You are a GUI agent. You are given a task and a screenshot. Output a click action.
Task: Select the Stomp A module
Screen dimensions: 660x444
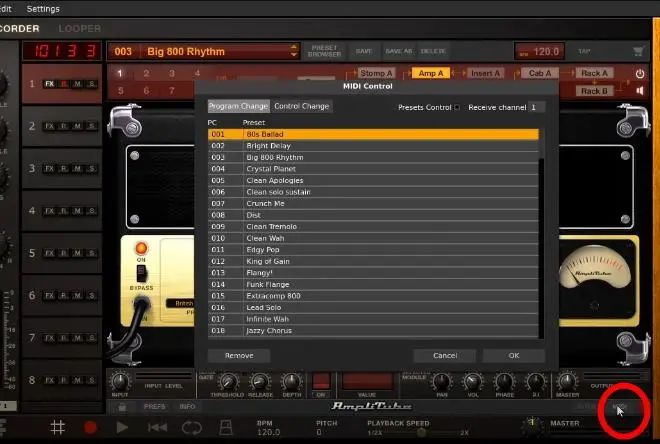[376, 73]
